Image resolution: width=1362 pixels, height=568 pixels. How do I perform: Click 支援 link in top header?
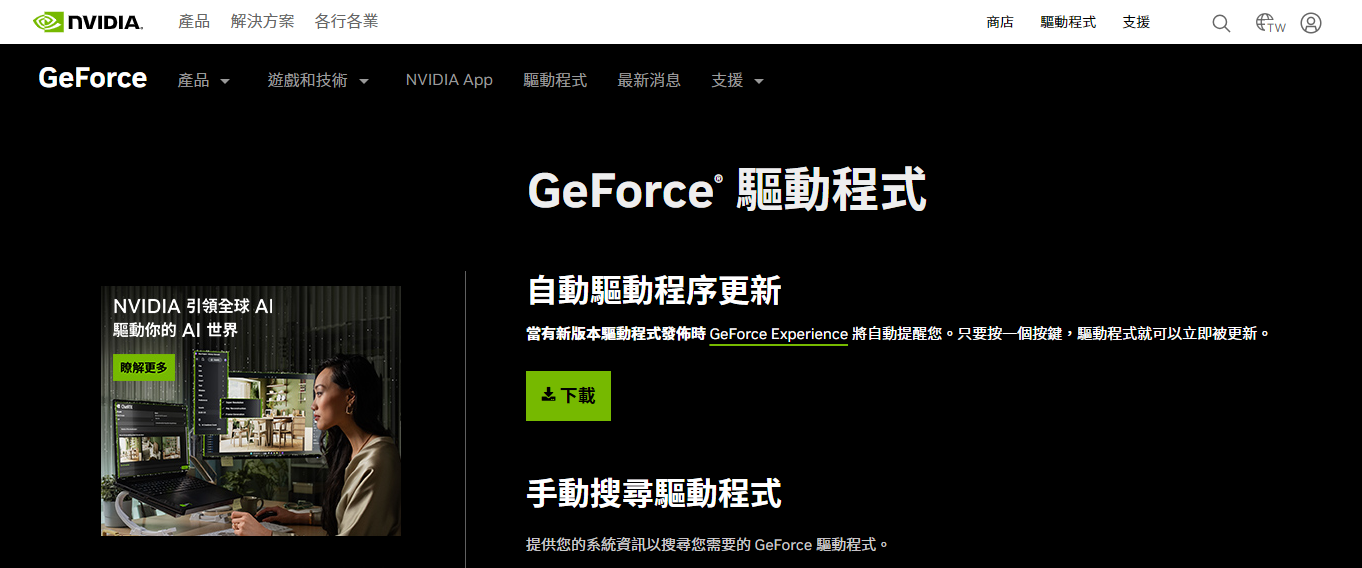click(x=1136, y=22)
